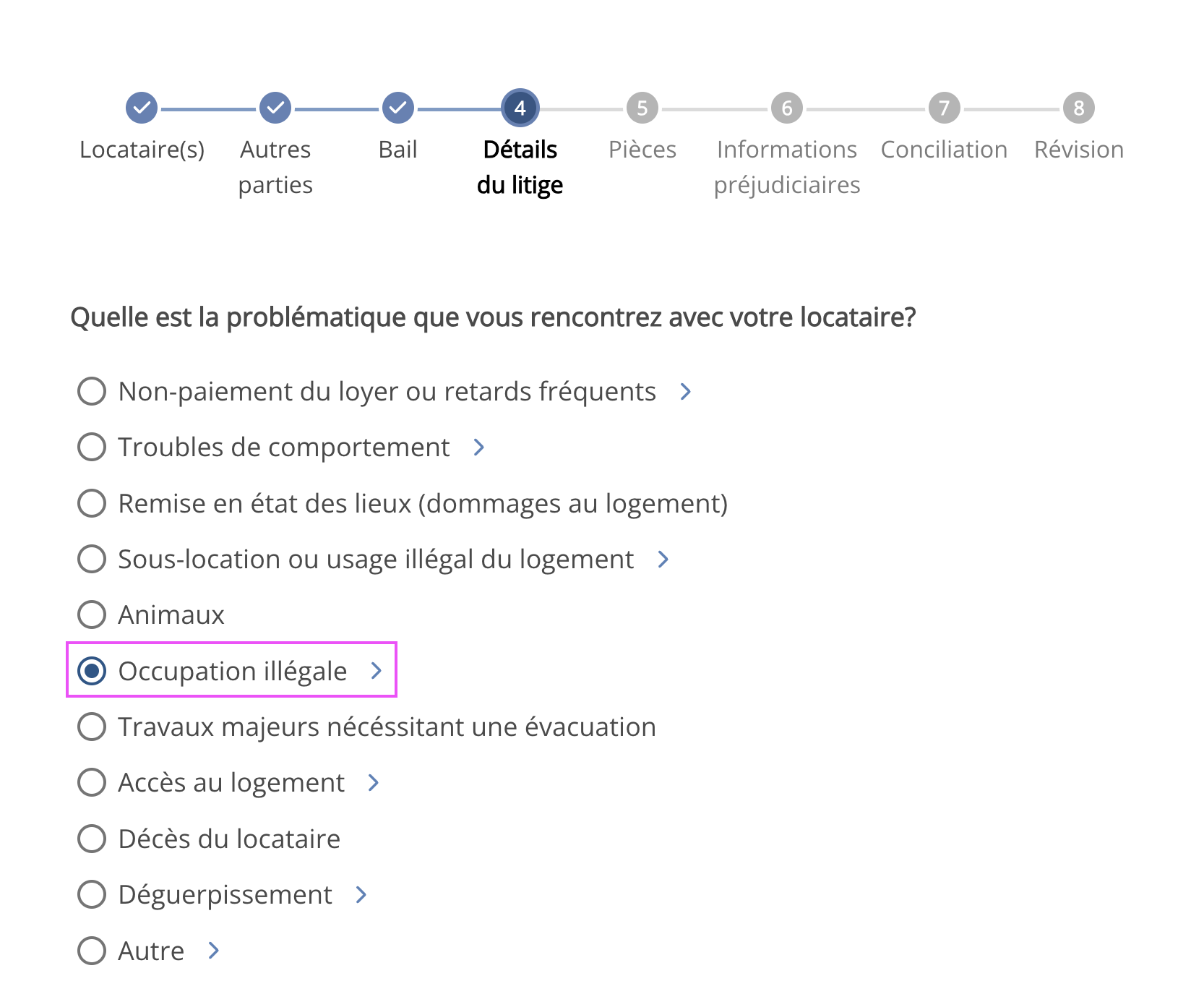Select the Animaux radio option
This screenshot has width=1204, height=1002.
(92, 615)
